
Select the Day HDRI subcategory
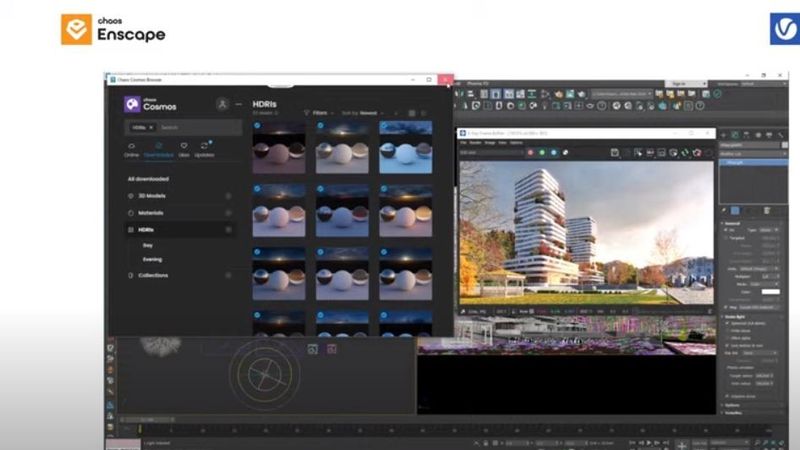coord(147,245)
